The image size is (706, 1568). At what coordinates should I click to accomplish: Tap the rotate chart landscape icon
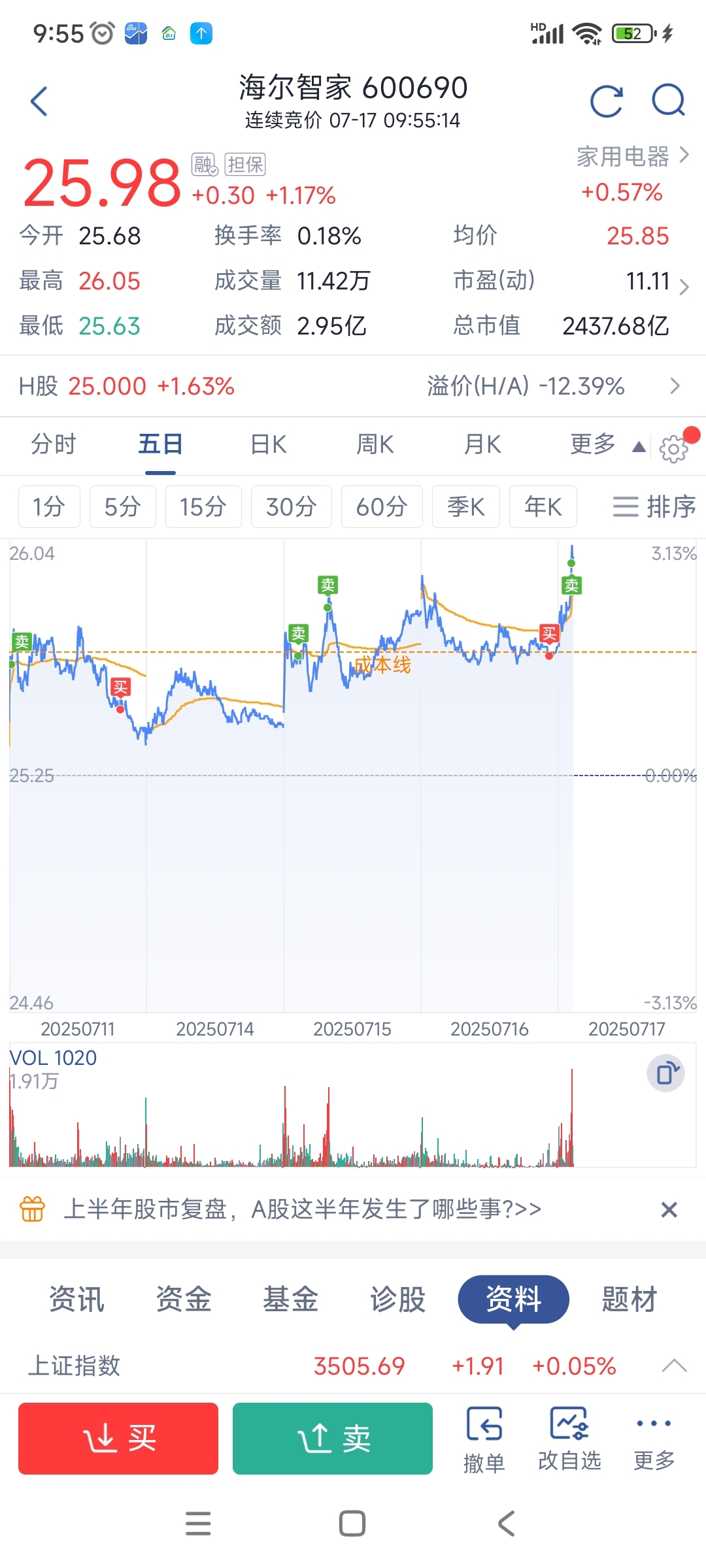tap(666, 1073)
